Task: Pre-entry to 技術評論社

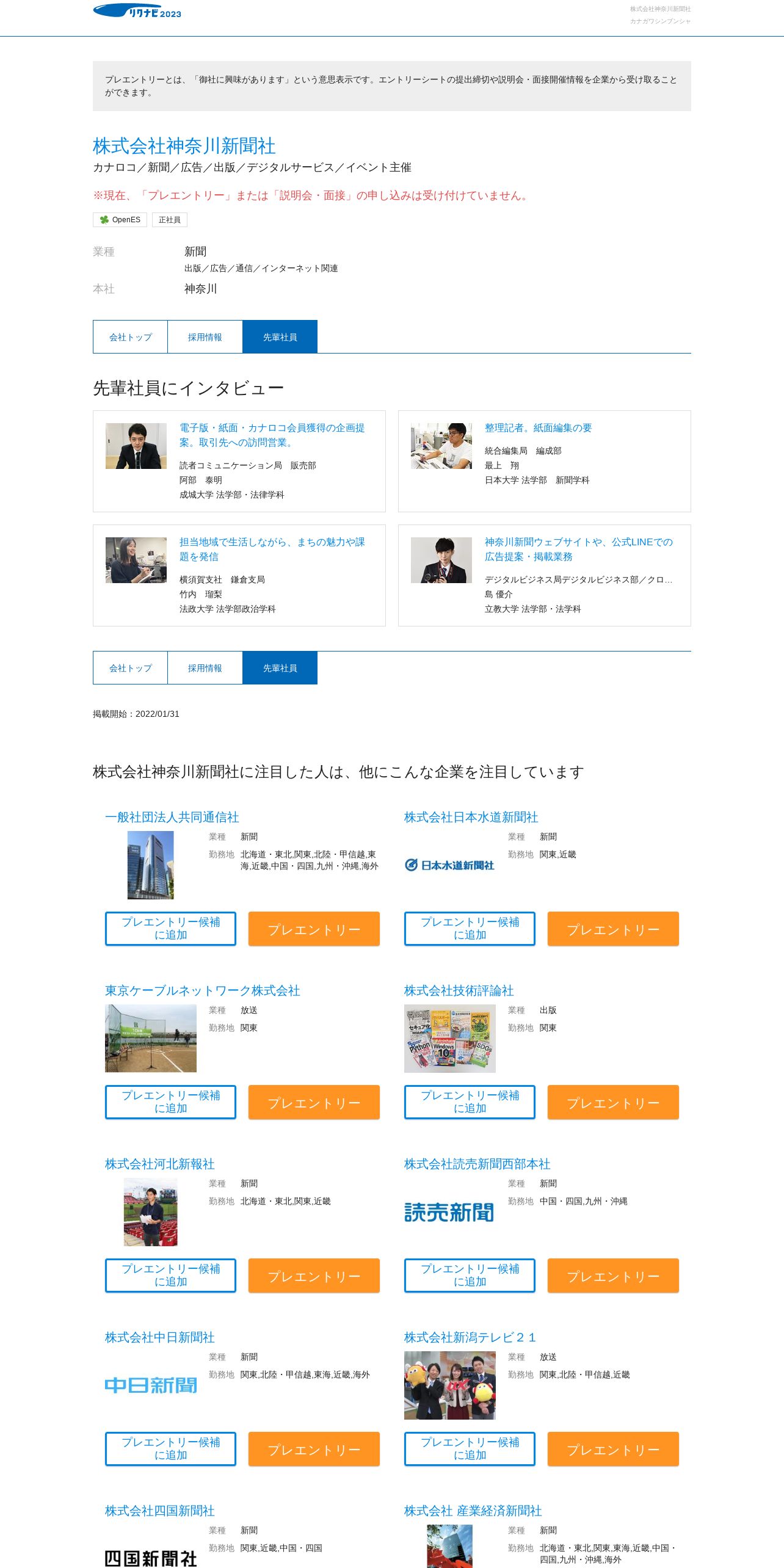Action: pyautogui.click(x=613, y=1102)
